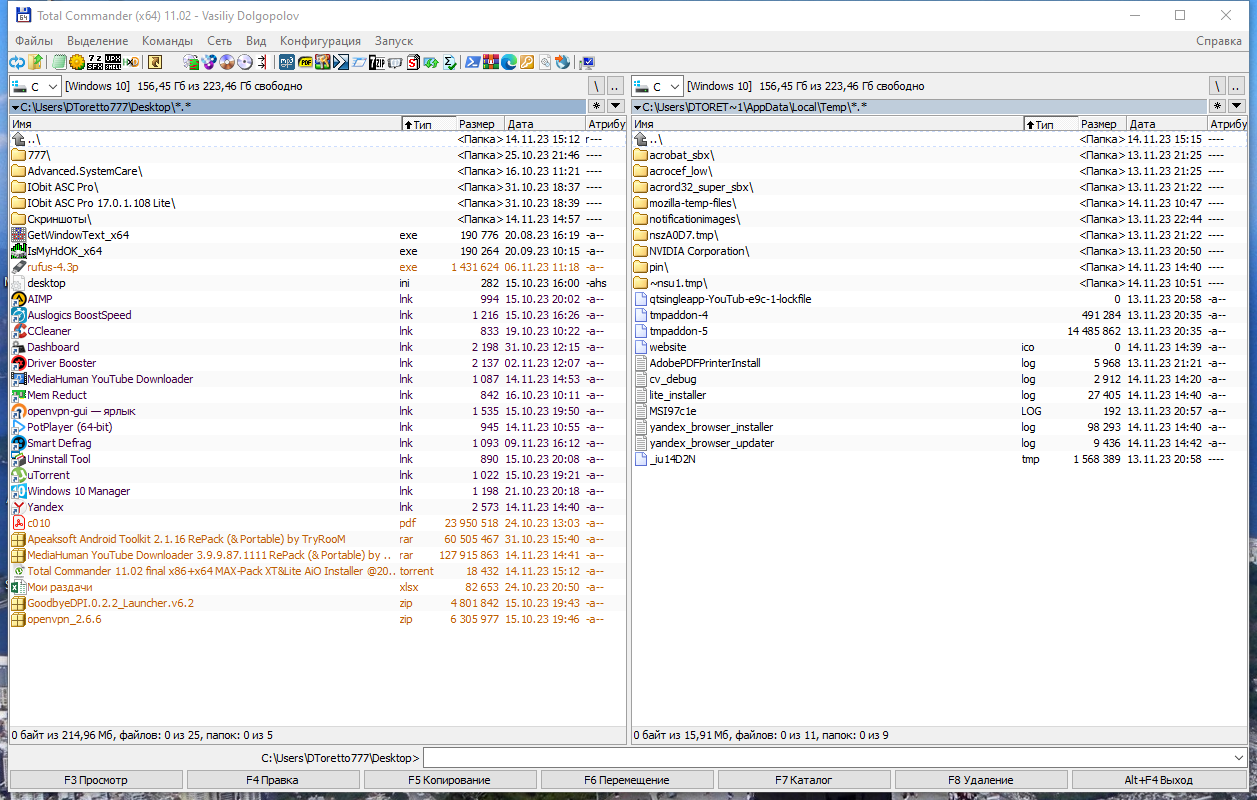Image resolution: width=1257 pixels, height=800 pixels.
Task: Open right panel favorites asterisk button
Action: [x=1218, y=106]
